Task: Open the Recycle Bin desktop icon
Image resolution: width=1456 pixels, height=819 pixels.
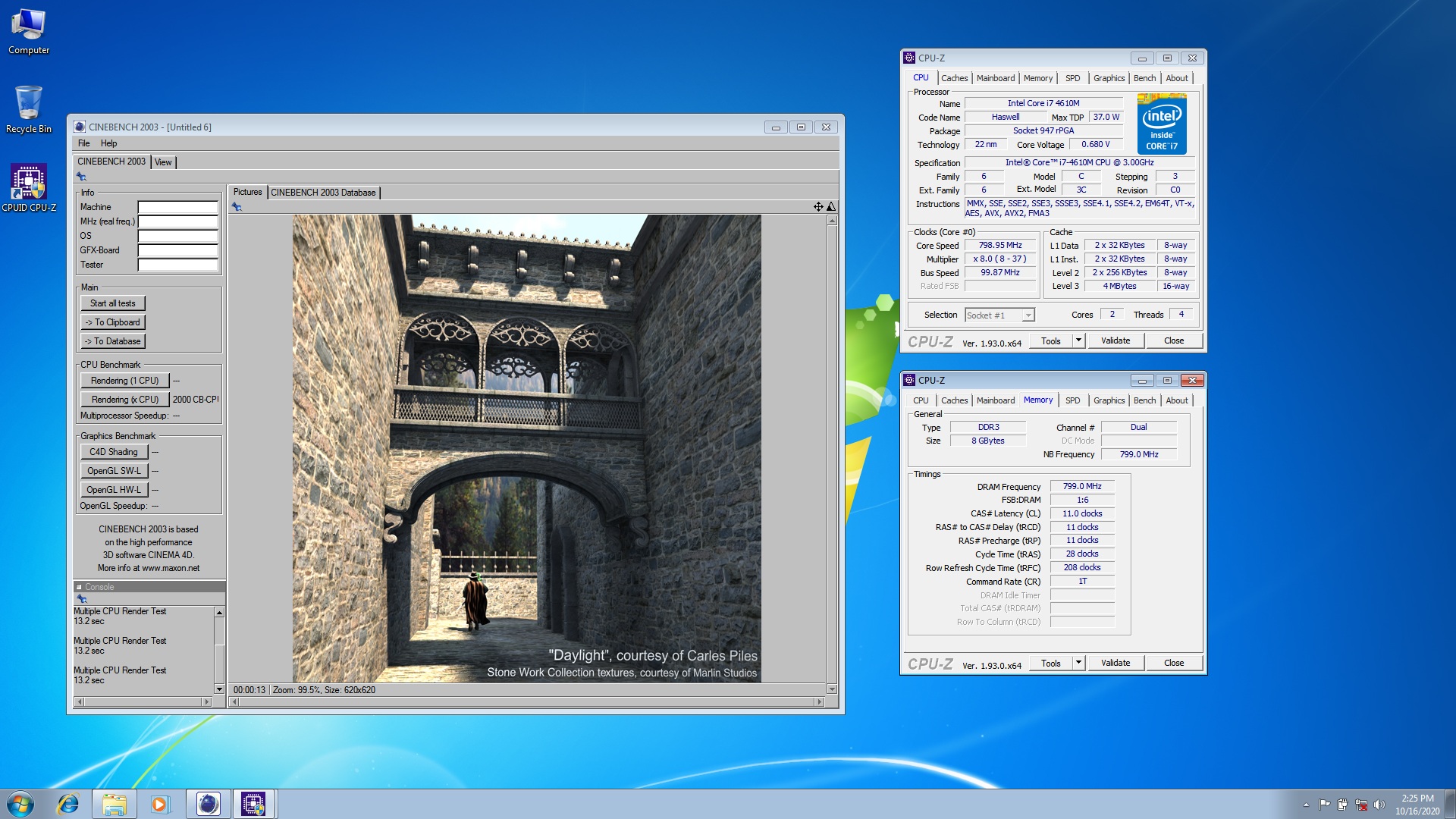Action: (x=29, y=110)
